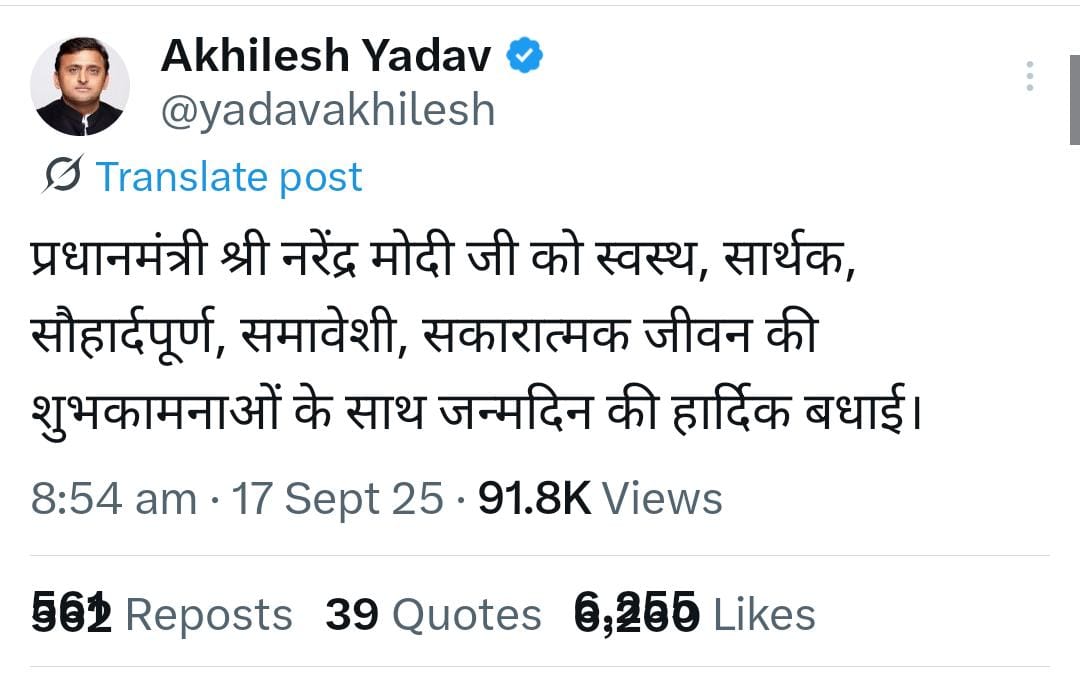
Task: Click the scrollbar on the right edge
Action: (1075, 100)
